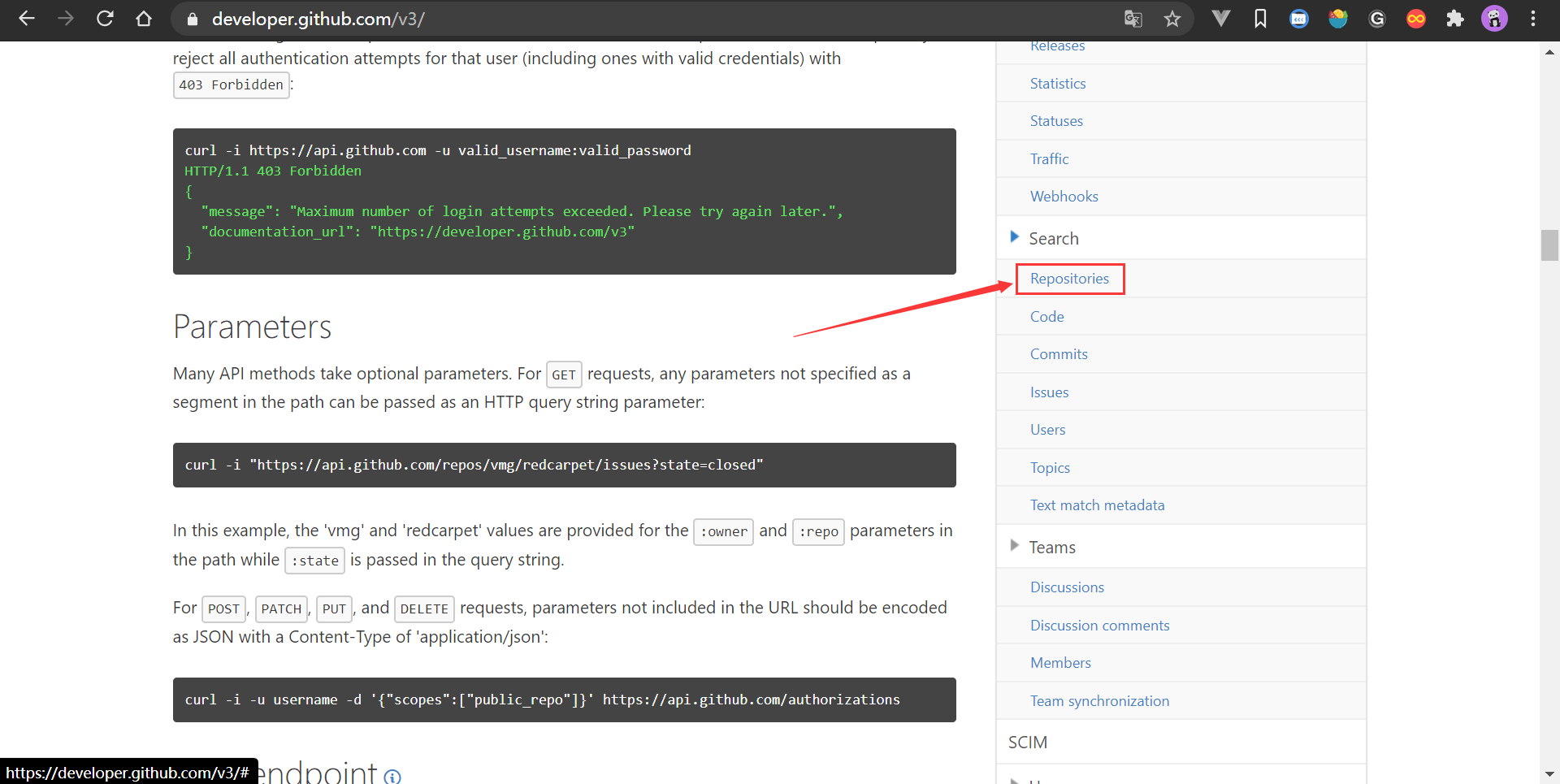View site security padlock information
This screenshot has width=1560, height=784.
click(x=193, y=18)
